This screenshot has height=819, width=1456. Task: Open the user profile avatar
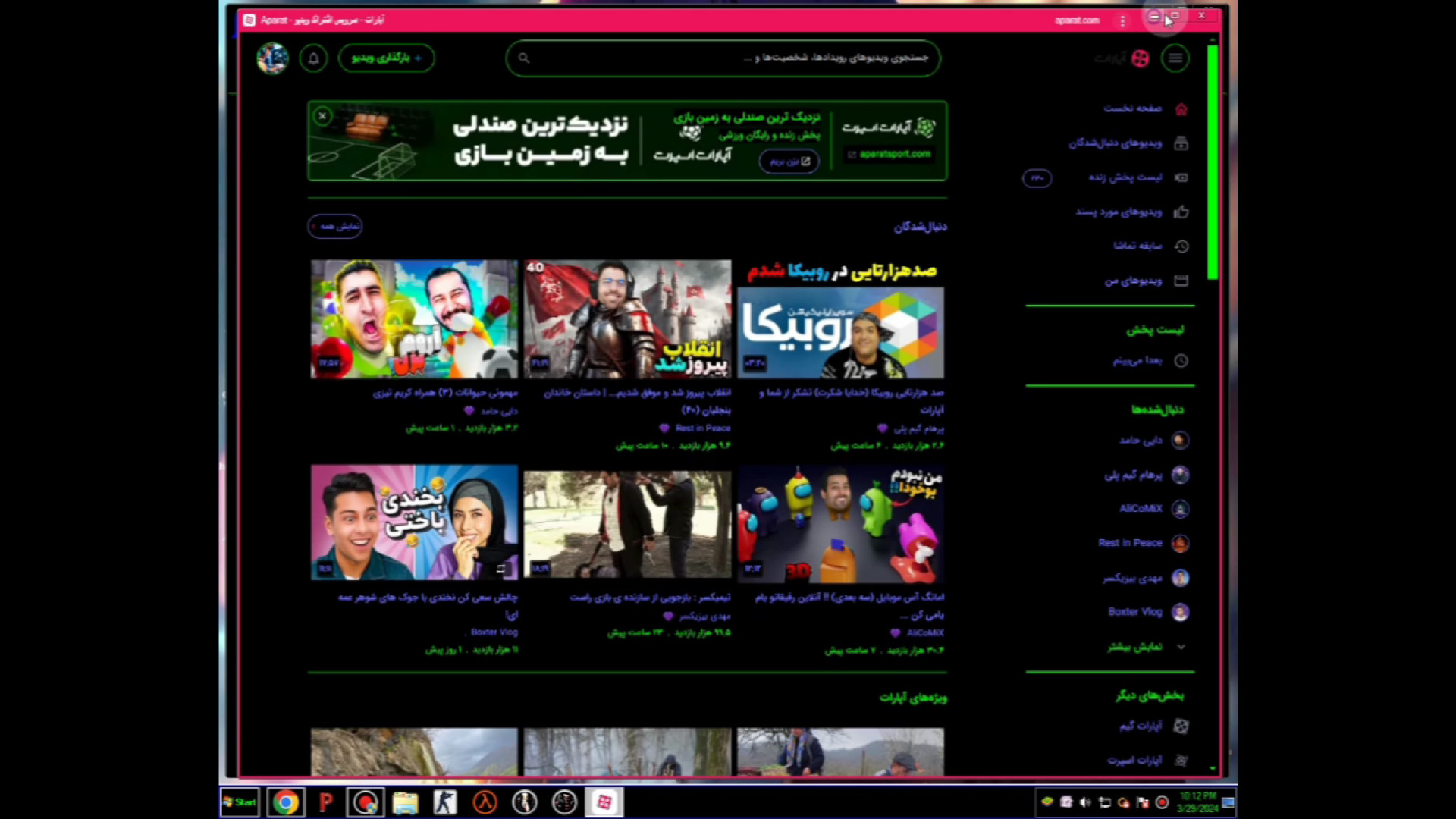click(x=272, y=58)
